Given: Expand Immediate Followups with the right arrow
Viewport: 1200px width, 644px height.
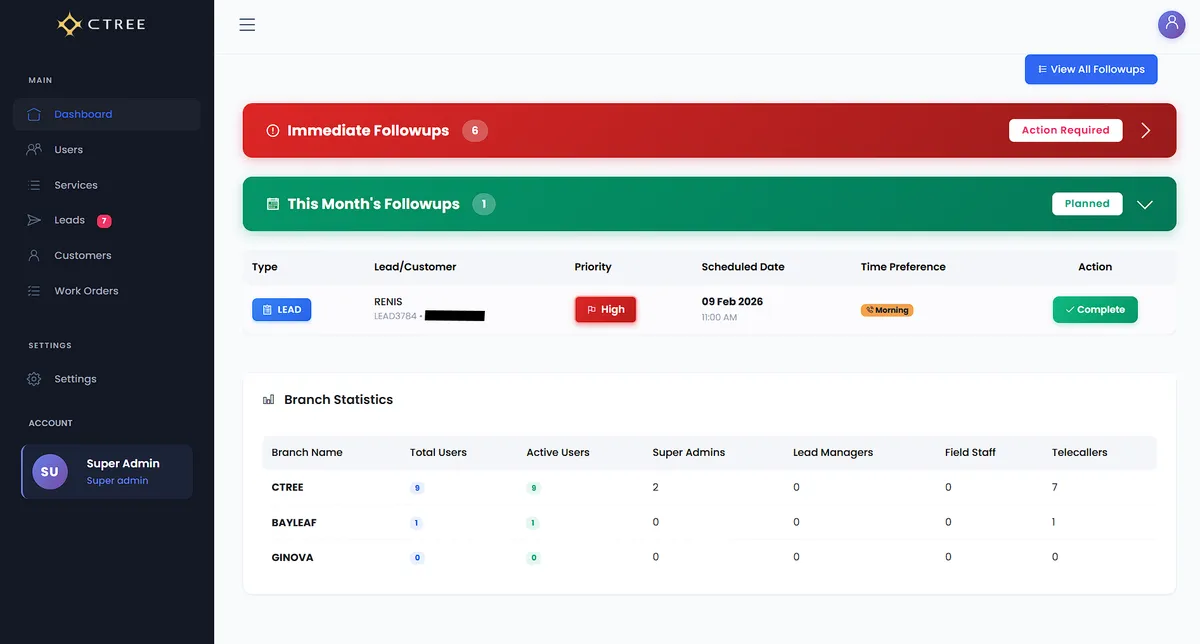Looking at the screenshot, I should 1146,130.
